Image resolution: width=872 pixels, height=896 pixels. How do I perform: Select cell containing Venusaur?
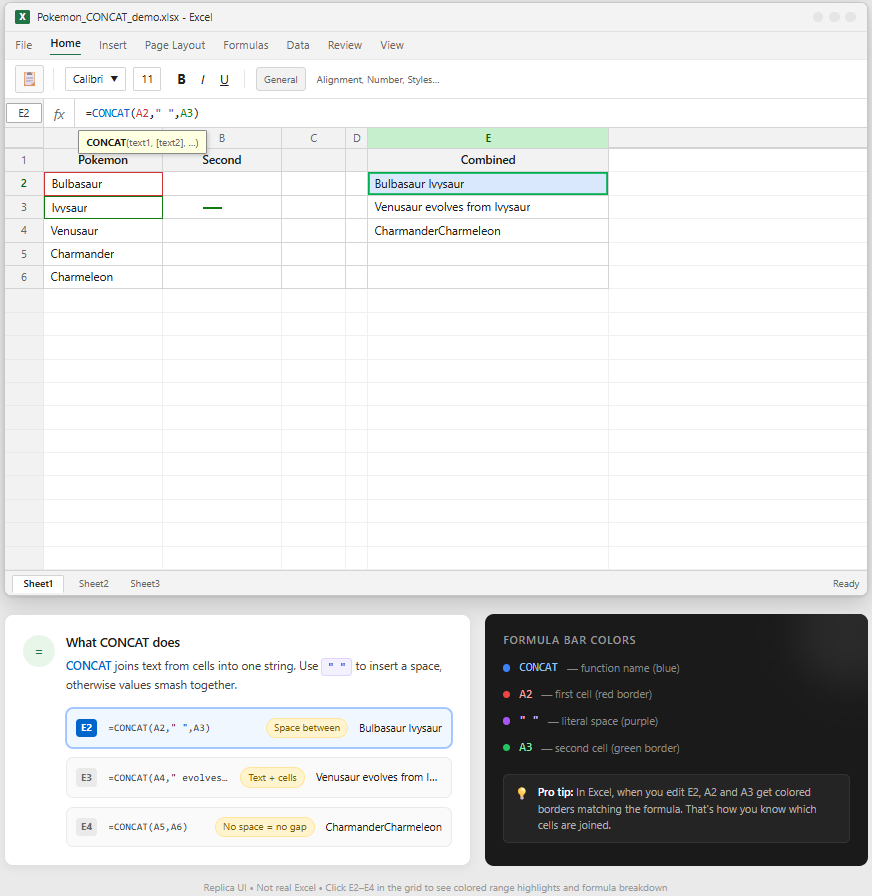pyautogui.click(x=103, y=231)
